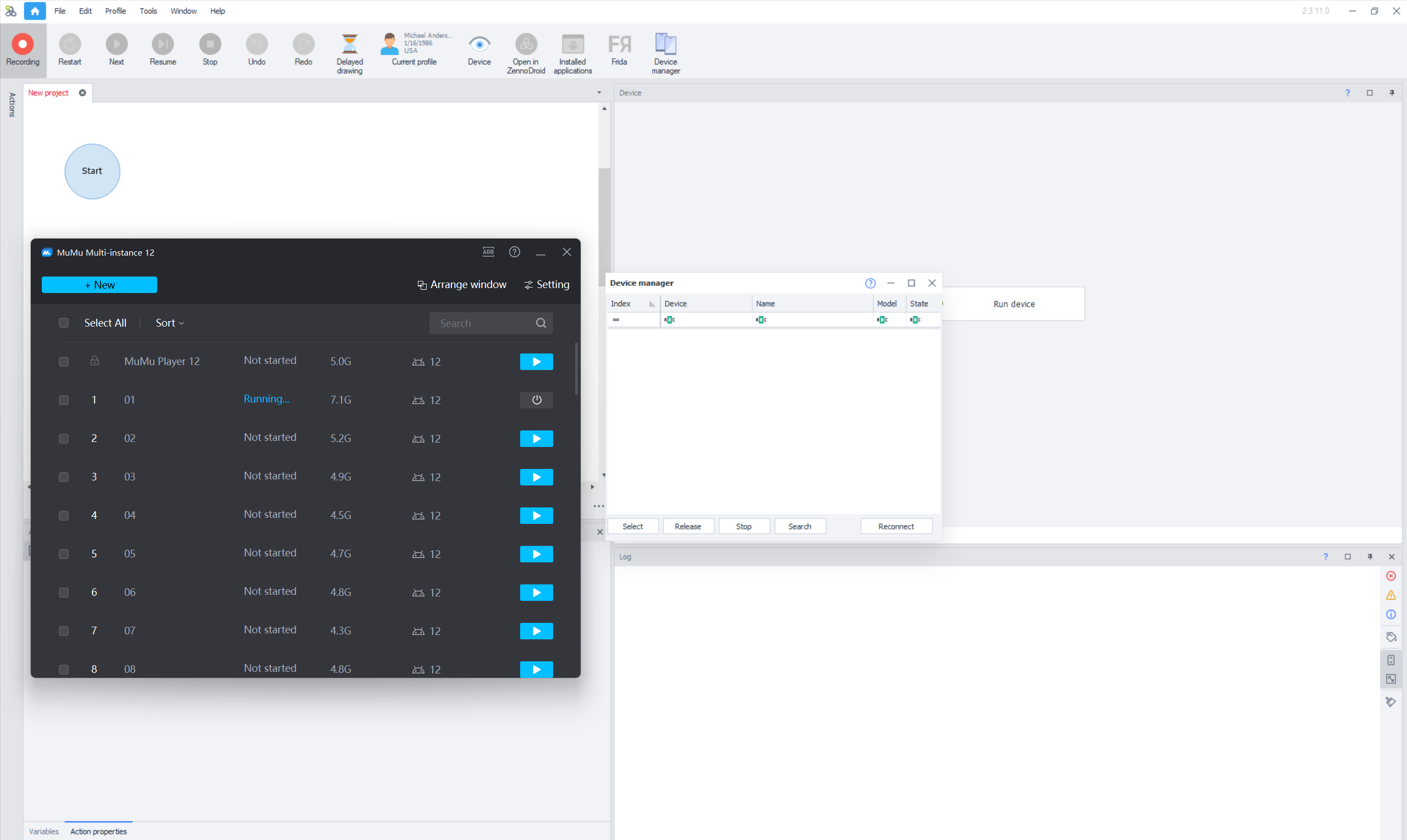Image resolution: width=1407 pixels, height=840 pixels.
Task: Click the Recording toolbar icon
Action: pyautogui.click(x=23, y=44)
